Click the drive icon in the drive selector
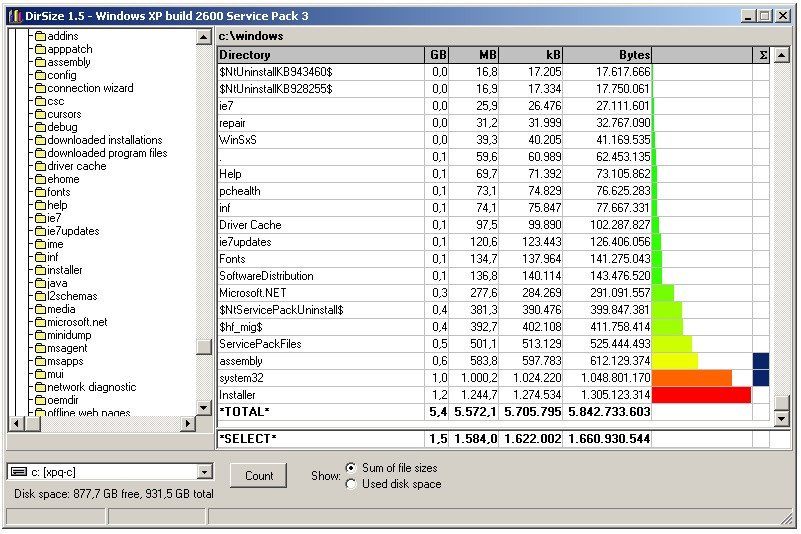This screenshot has height=534, width=801. (x=19, y=472)
